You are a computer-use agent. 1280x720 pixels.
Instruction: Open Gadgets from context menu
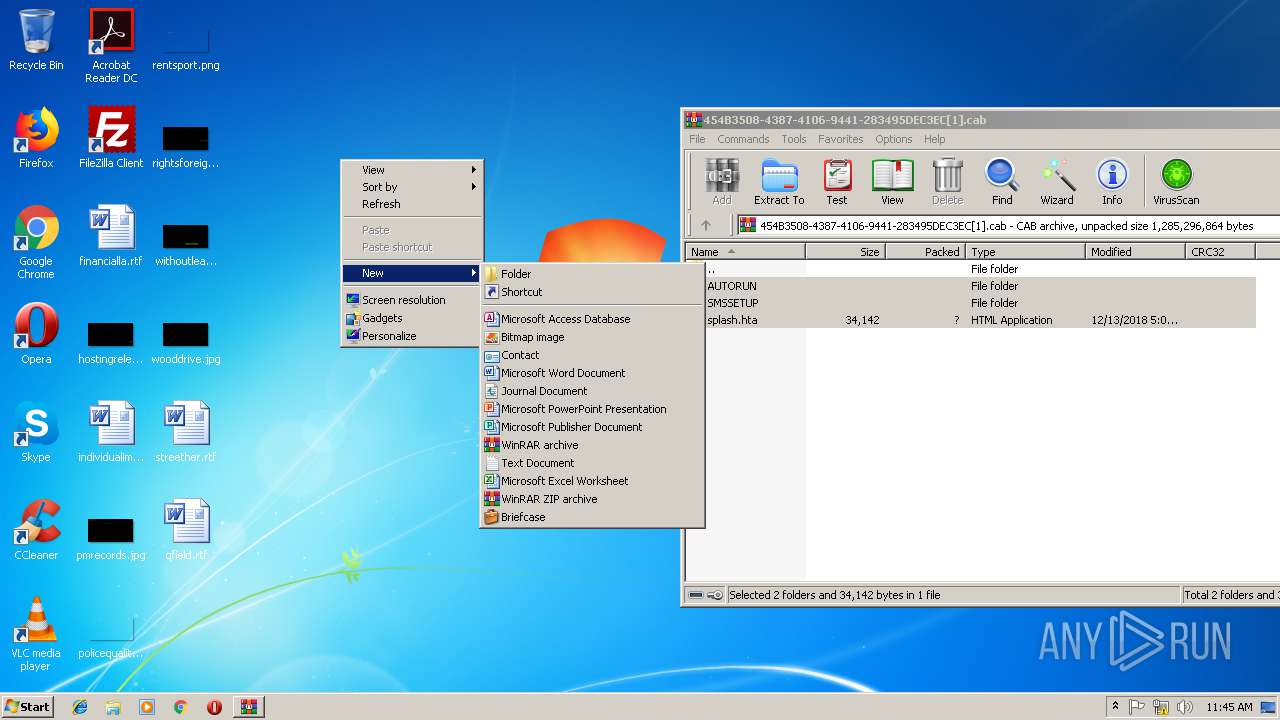click(412, 318)
